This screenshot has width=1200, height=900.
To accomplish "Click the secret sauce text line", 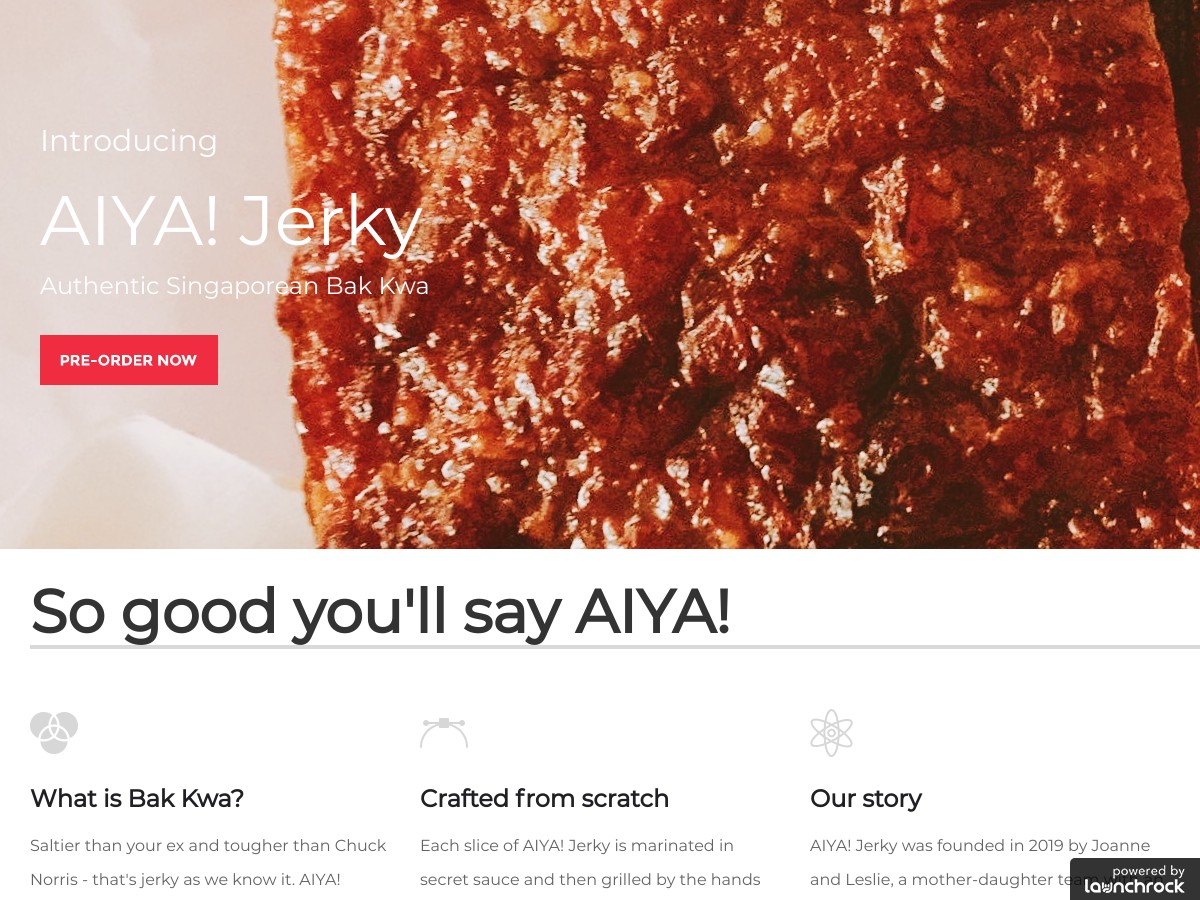I will [x=590, y=880].
